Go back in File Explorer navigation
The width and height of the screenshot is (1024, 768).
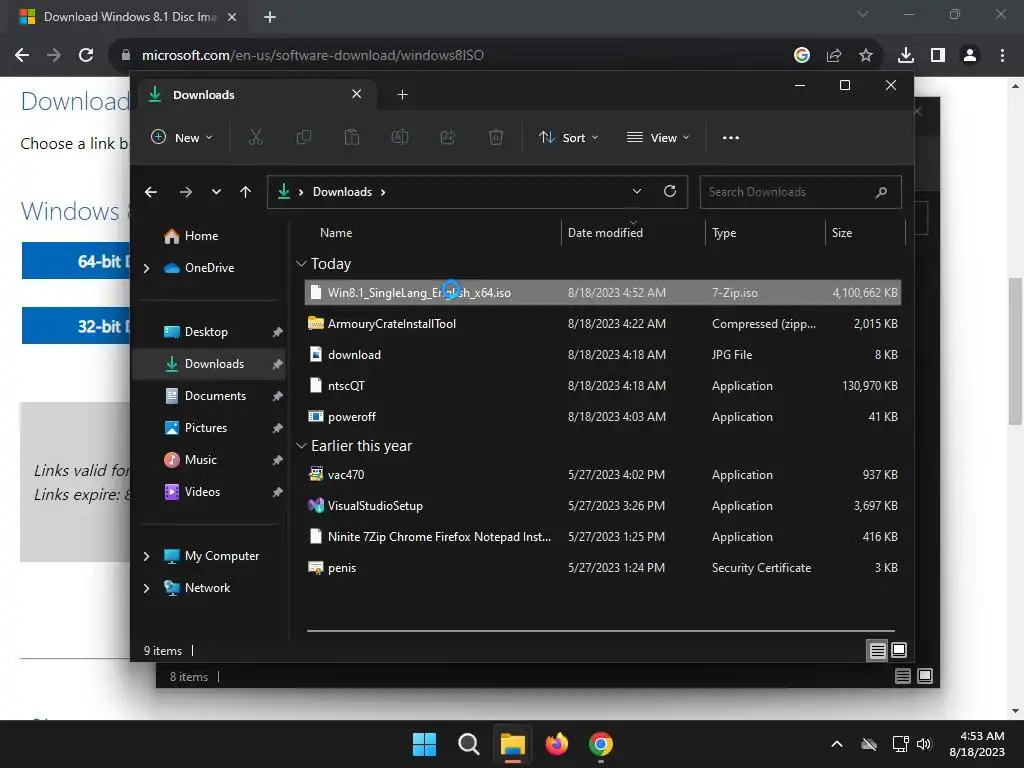point(151,192)
